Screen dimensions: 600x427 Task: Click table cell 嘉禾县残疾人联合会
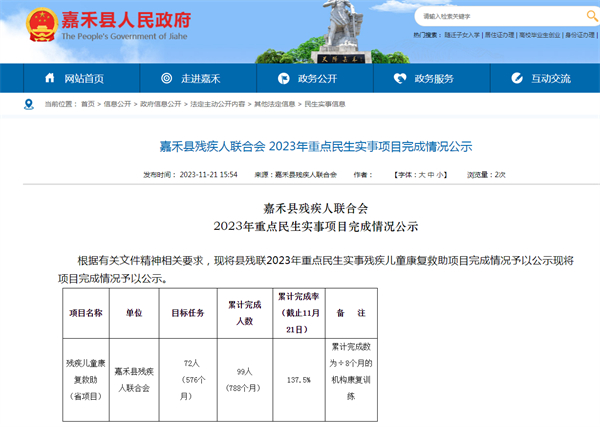(134, 380)
